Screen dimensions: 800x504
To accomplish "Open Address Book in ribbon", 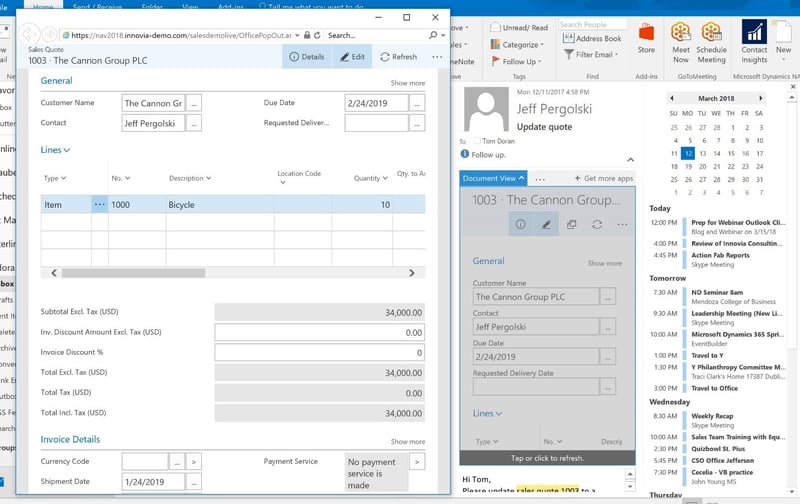I will pos(592,38).
